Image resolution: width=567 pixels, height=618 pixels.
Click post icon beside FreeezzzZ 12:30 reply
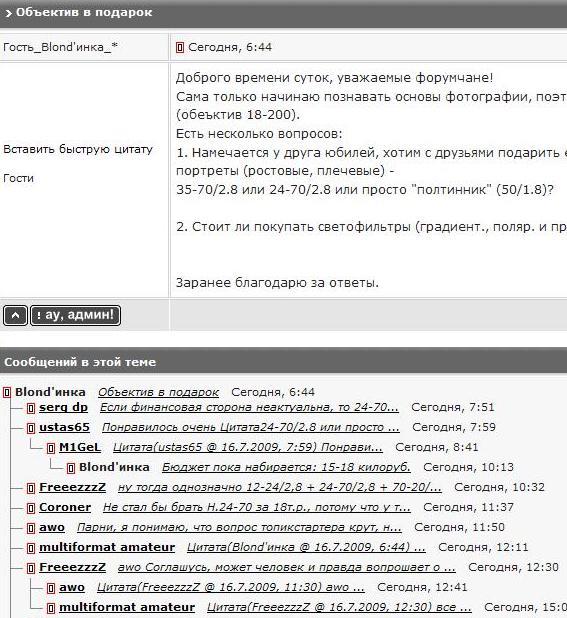tap(31, 568)
